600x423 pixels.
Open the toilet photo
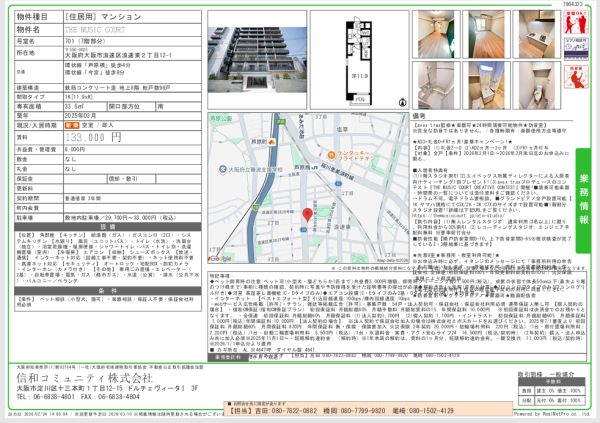click(536, 85)
